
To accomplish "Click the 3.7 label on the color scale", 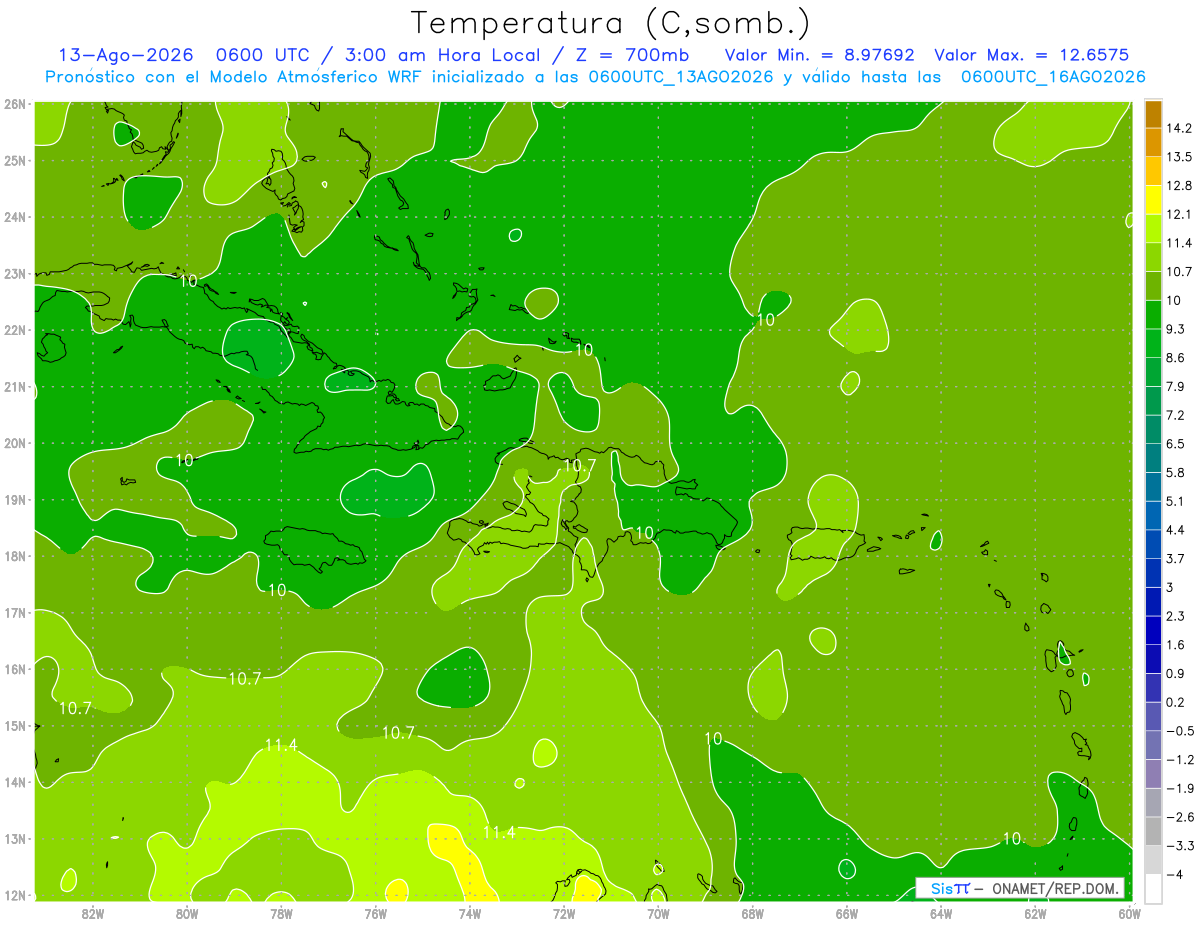I will tap(1175, 559).
